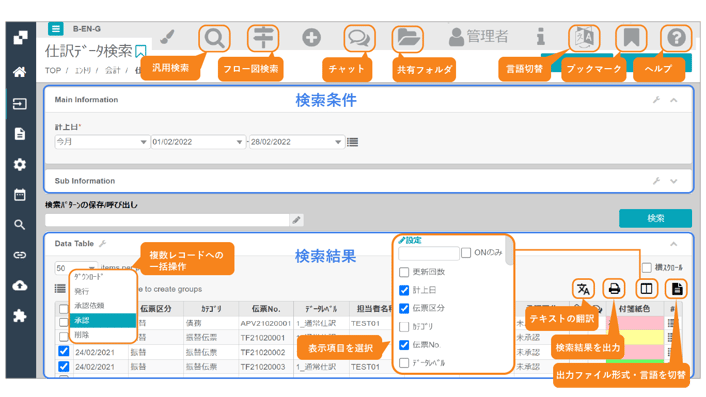
Task: Collapse the Data Table panel chevron
Action: coord(674,244)
